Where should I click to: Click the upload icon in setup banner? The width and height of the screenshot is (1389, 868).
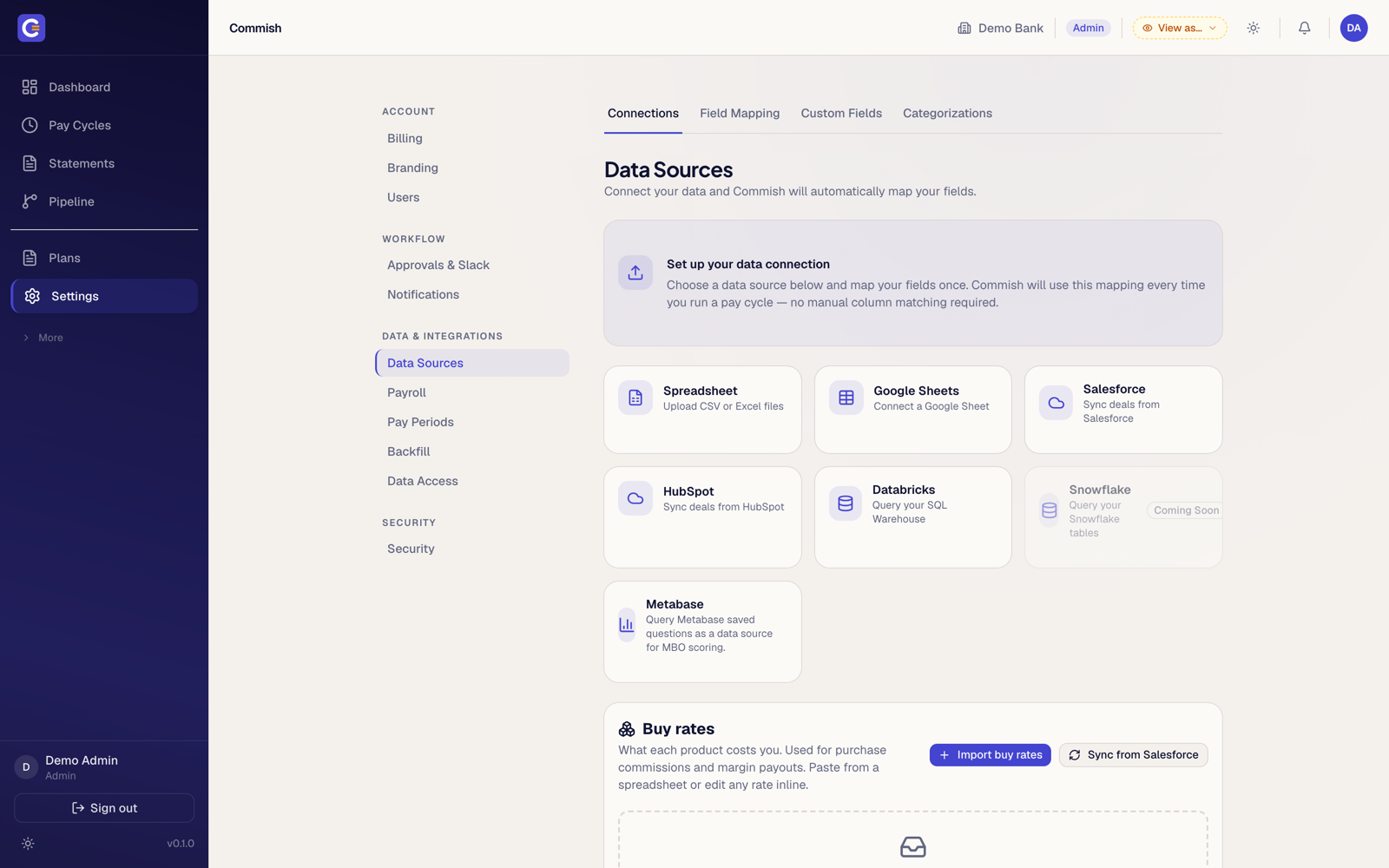[635, 273]
